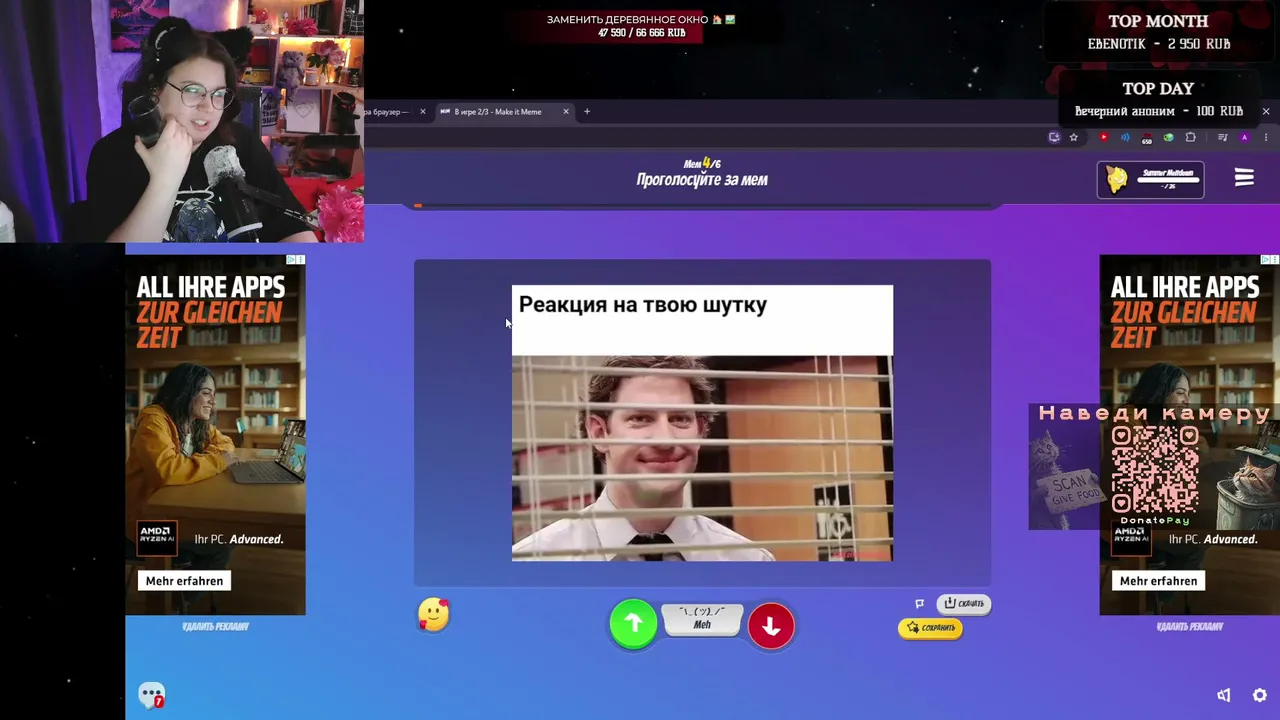Open the purple browser profile avatar
The height and width of the screenshot is (720, 1280).
1244,137
